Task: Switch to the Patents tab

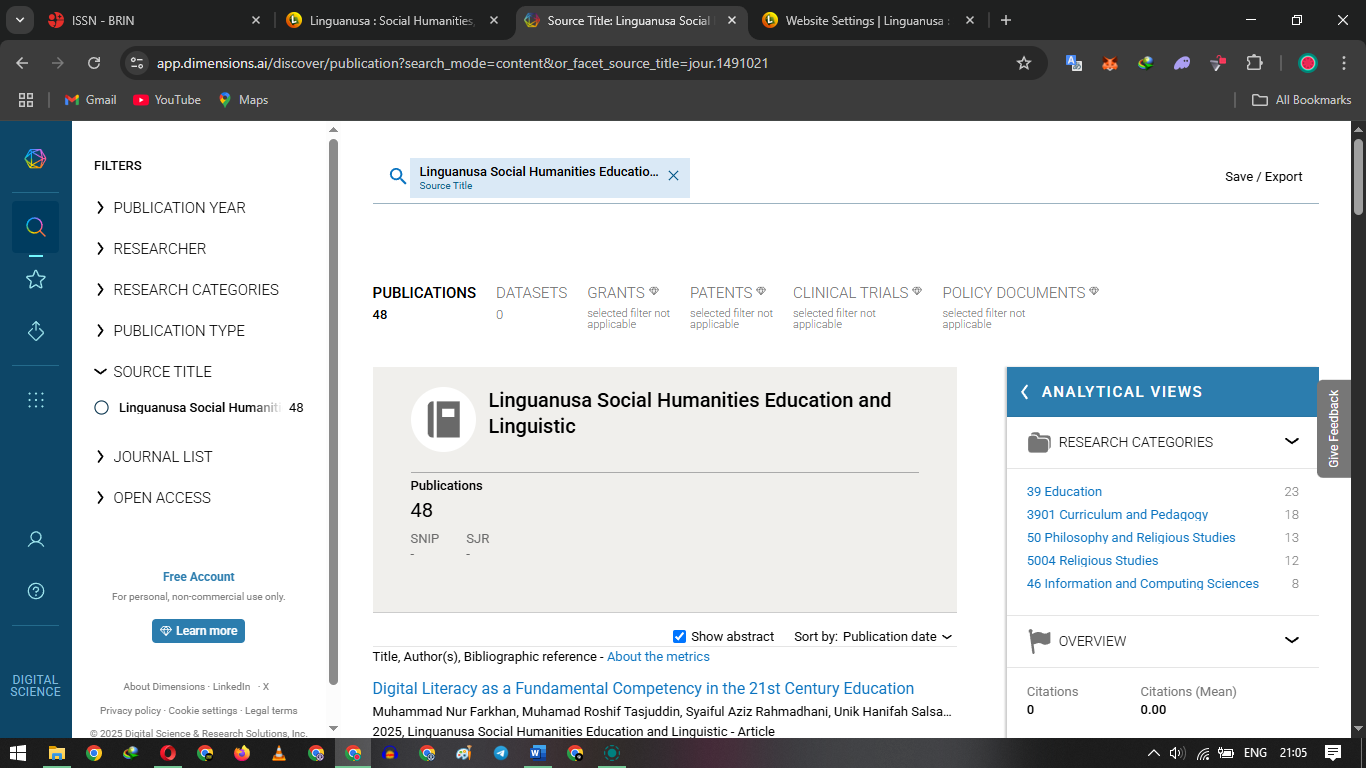Action: pyautogui.click(x=730, y=307)
